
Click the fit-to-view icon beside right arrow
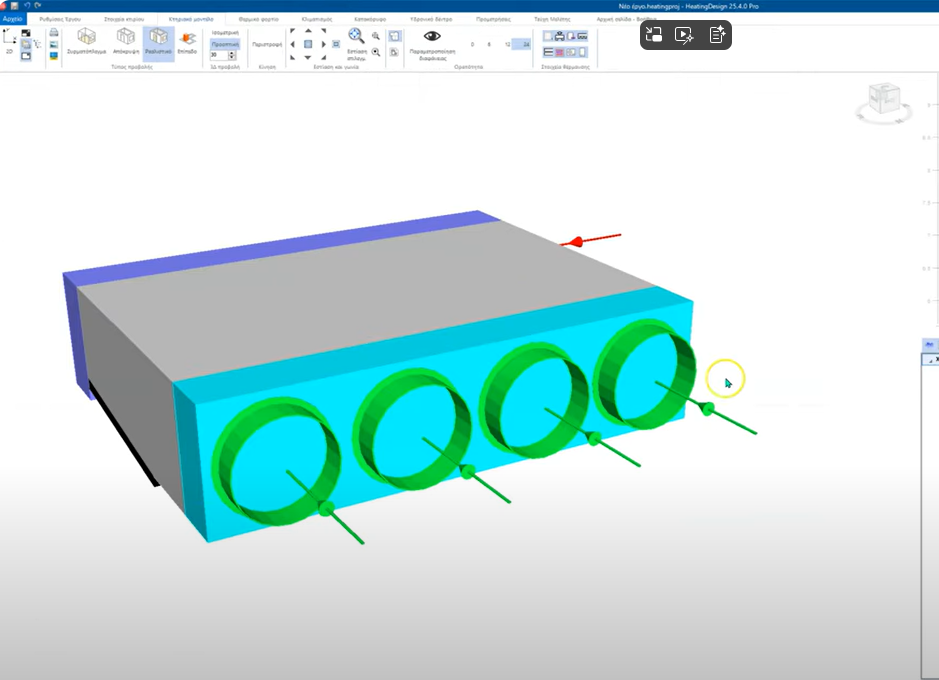click(x=336, y=44)
